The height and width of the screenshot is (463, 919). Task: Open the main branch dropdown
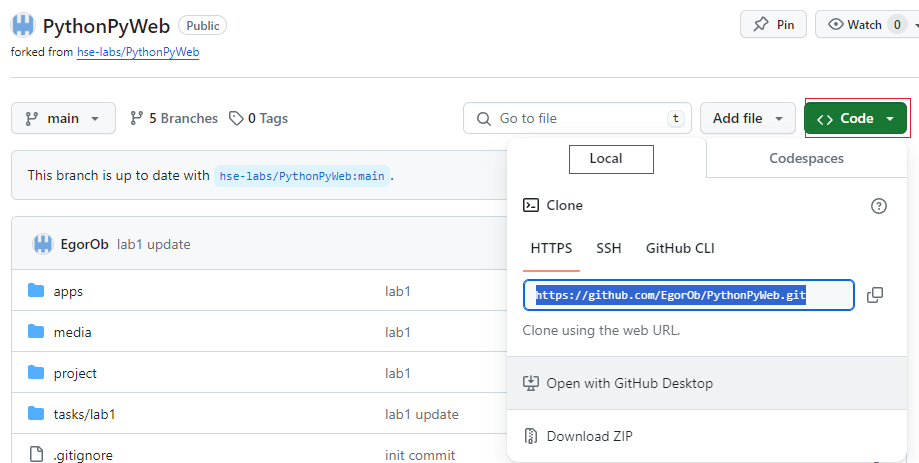click(63, 118)
